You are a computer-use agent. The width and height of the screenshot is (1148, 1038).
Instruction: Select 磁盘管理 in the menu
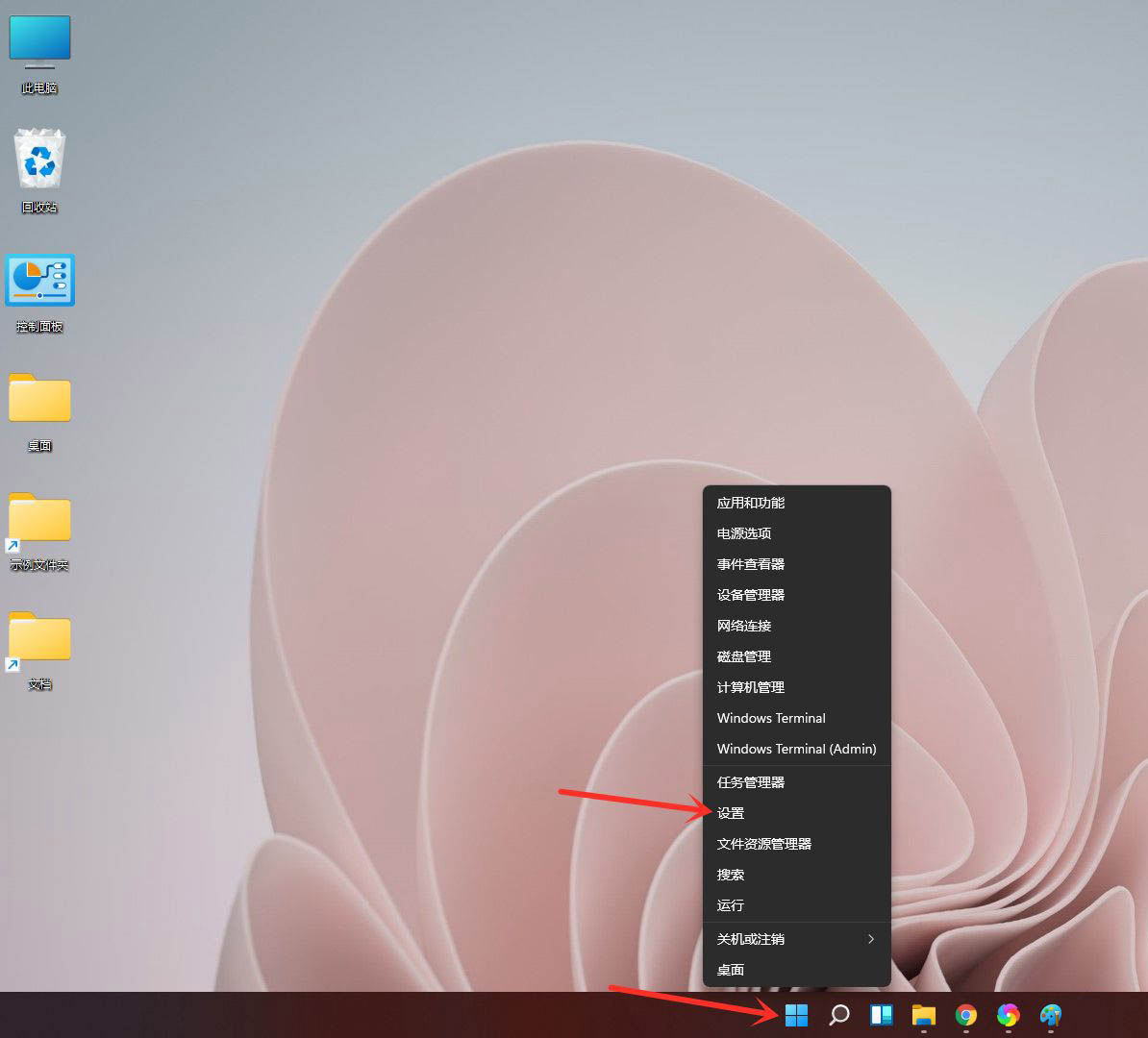pyautogui.click(x=743, y=656)
